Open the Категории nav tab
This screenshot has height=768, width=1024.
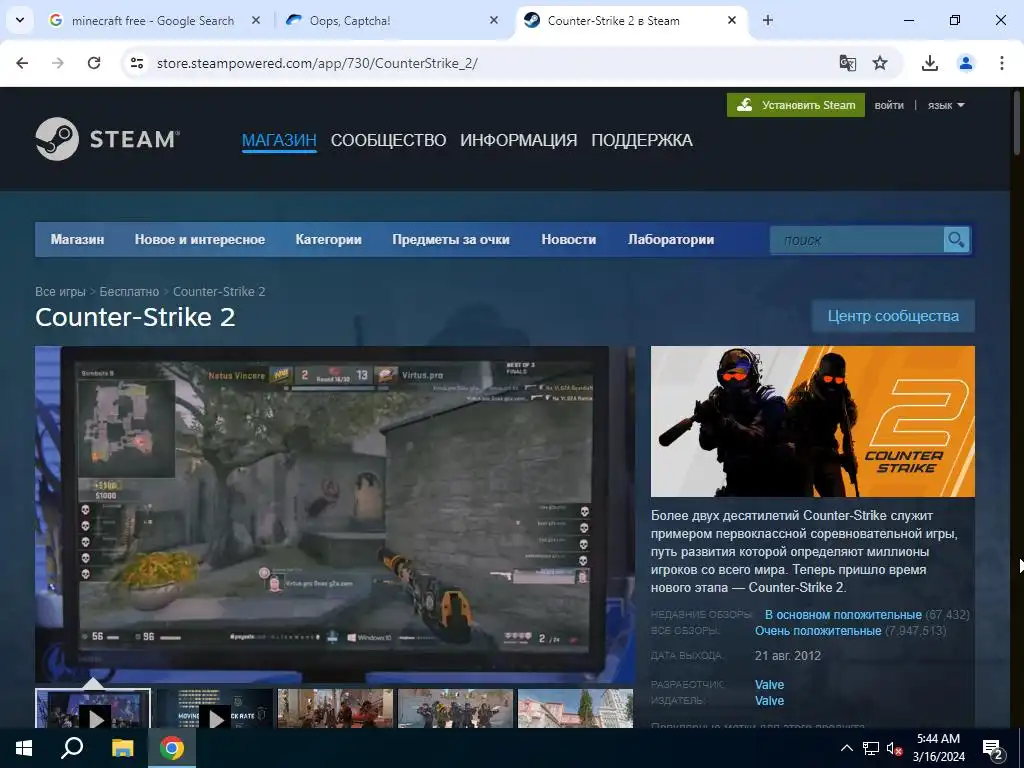328,240
